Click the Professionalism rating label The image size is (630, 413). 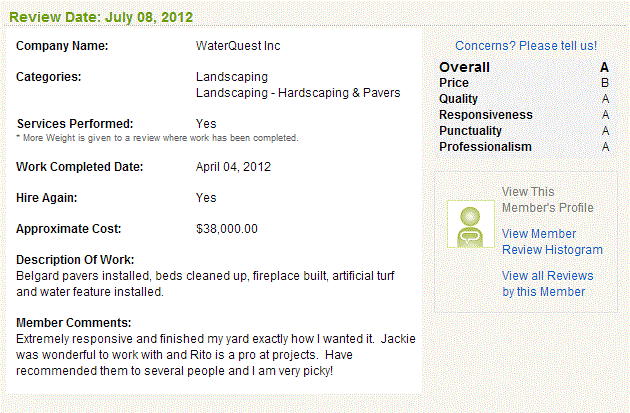[x=485, y=147]
